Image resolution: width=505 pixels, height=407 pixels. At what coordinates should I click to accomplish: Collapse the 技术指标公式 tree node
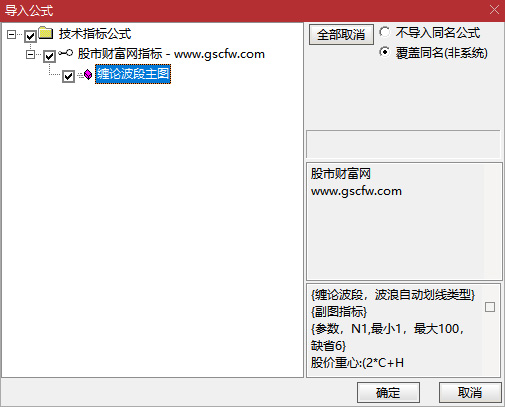click(11, 34)
